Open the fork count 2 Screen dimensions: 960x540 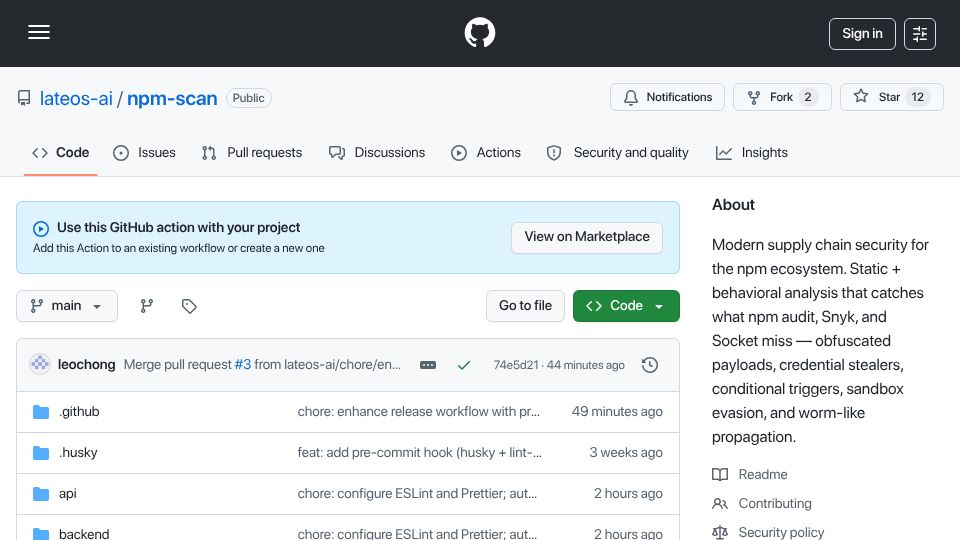(x=808, y=97)
